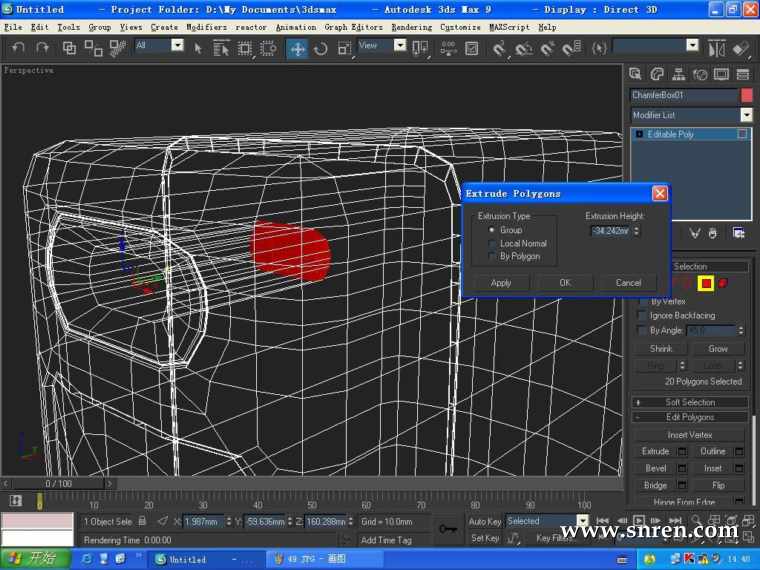Click the ChamferBox01 object color swatch
The height and width of the screenshot is (570, 760).
pos(746,95)
